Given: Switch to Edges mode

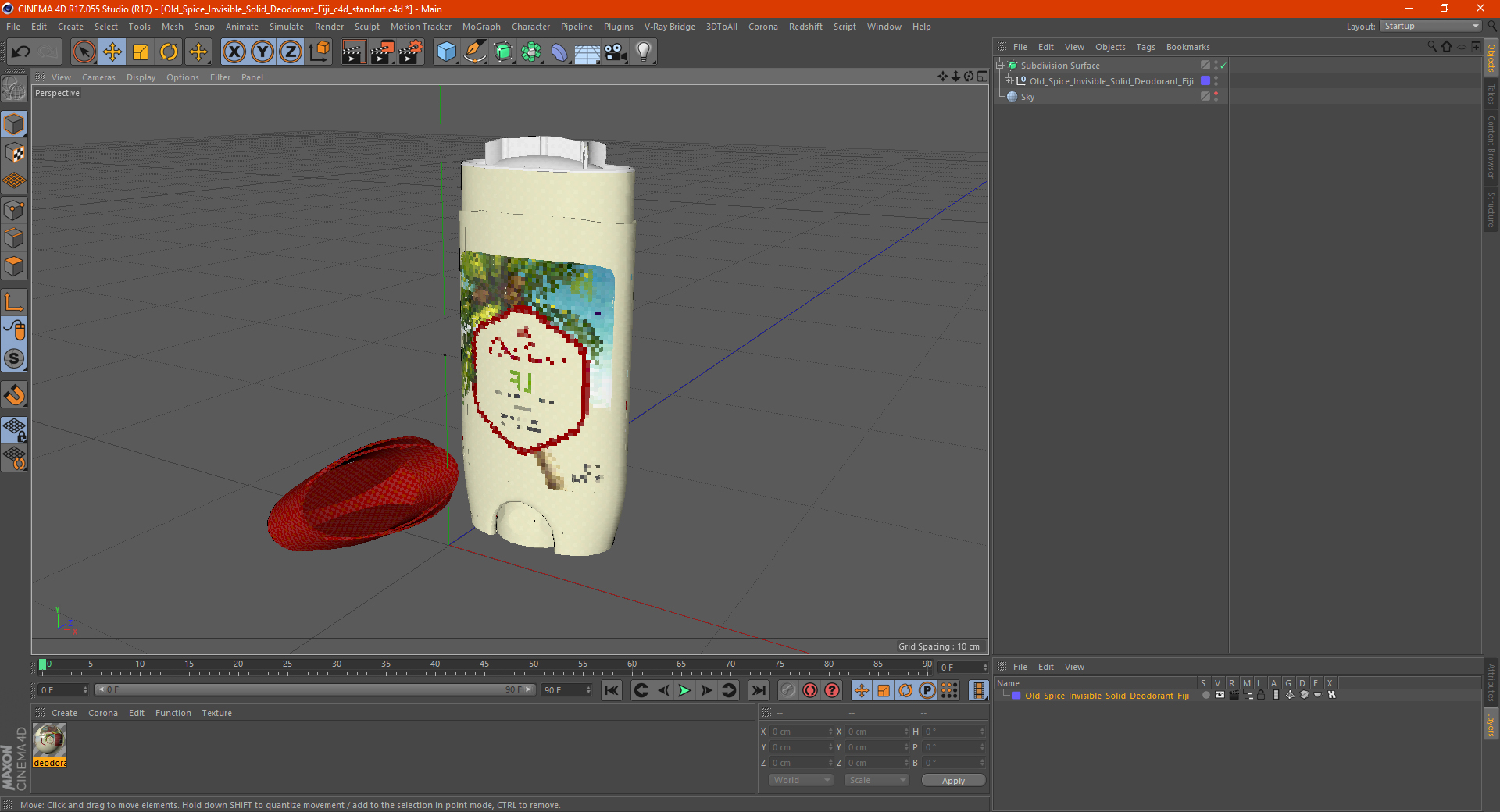Looking at the screenshot, I should click(x=14, y=237).
